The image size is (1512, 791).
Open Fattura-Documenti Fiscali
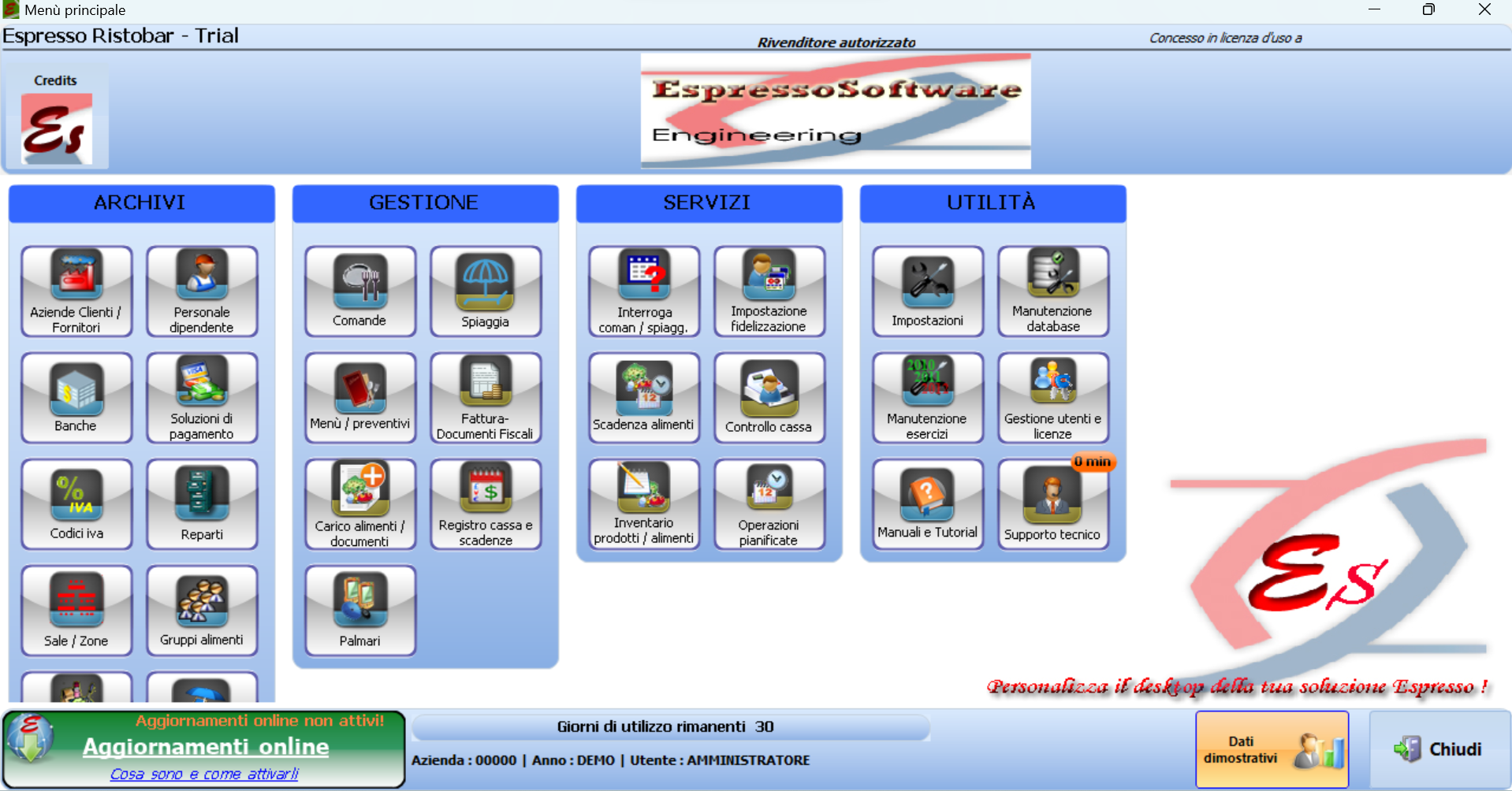pos(486,398)
